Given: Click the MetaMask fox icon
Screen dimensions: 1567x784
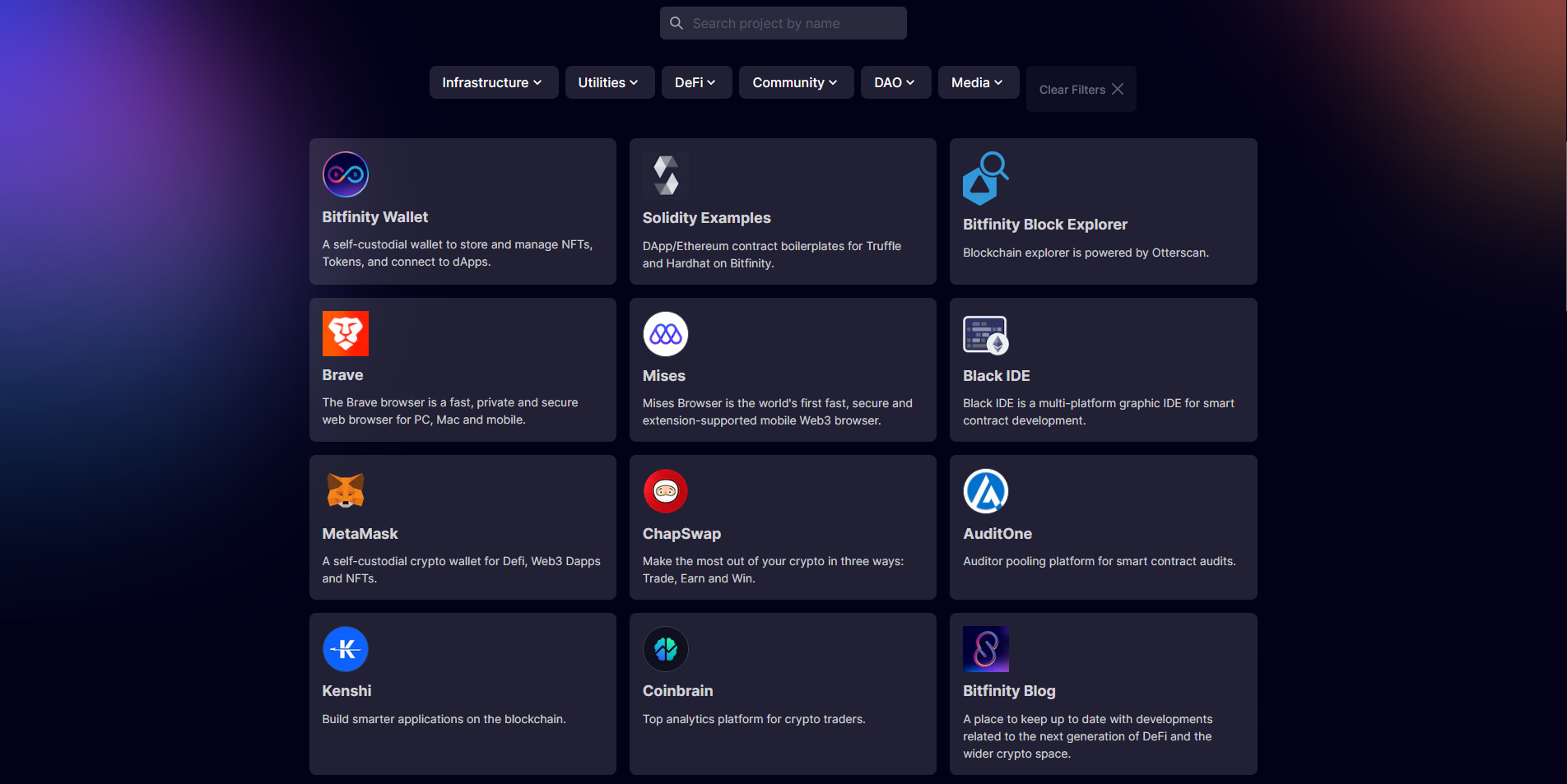Looking at the screenshot, I should [x=345, y=491].
